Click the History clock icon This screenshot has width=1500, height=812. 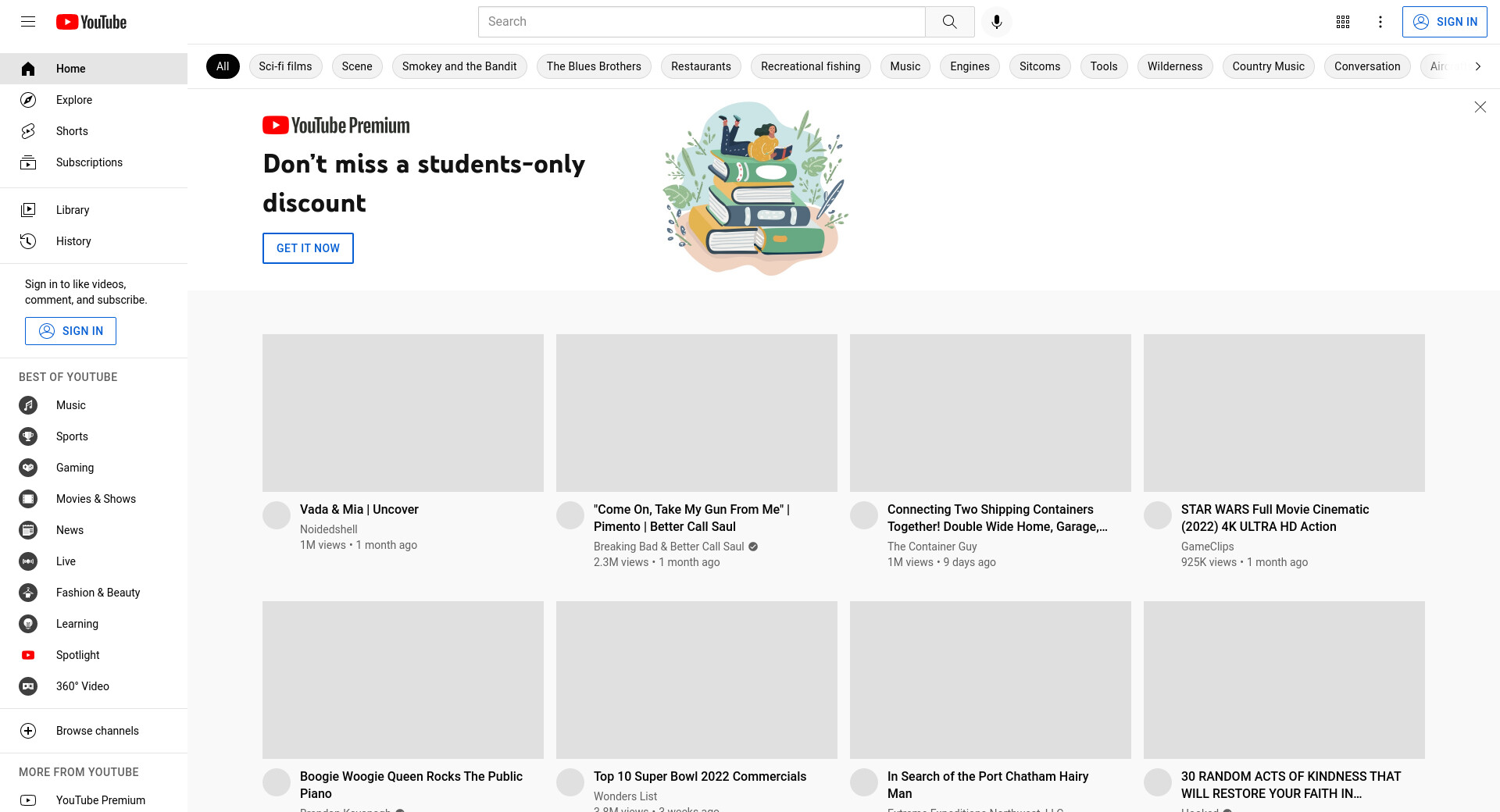[x=28, y=241]
